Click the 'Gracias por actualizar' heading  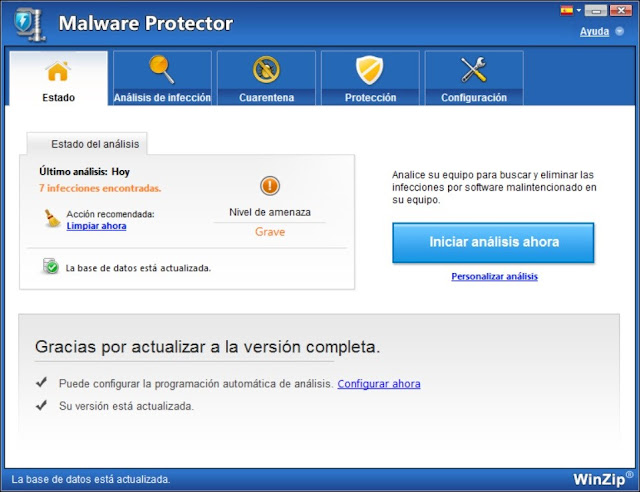207,347
